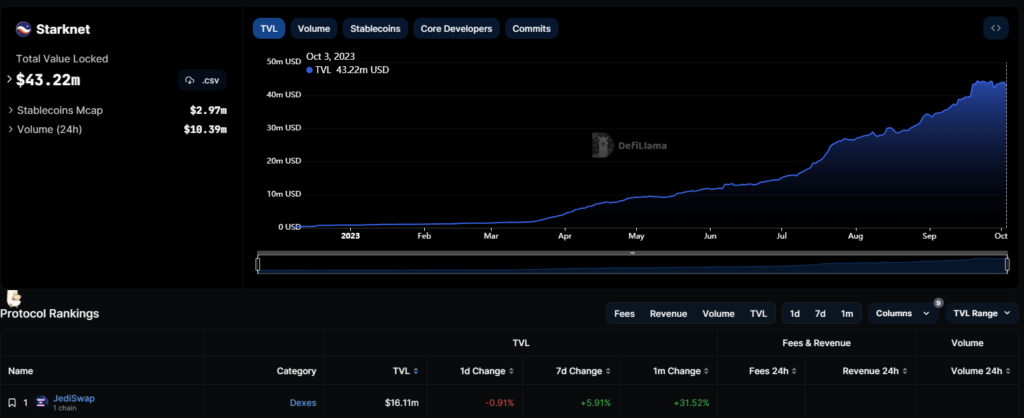Screen dimensions: 1024x418
Task: Toggle the Core Developers chart series
Action: click(x=456, y=29)
